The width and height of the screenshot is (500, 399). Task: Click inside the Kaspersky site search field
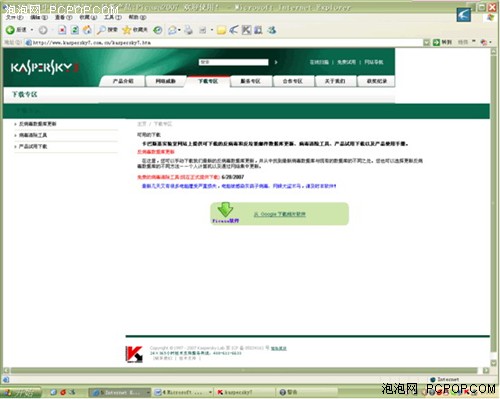pyautogui.click(x=234, y=62)
